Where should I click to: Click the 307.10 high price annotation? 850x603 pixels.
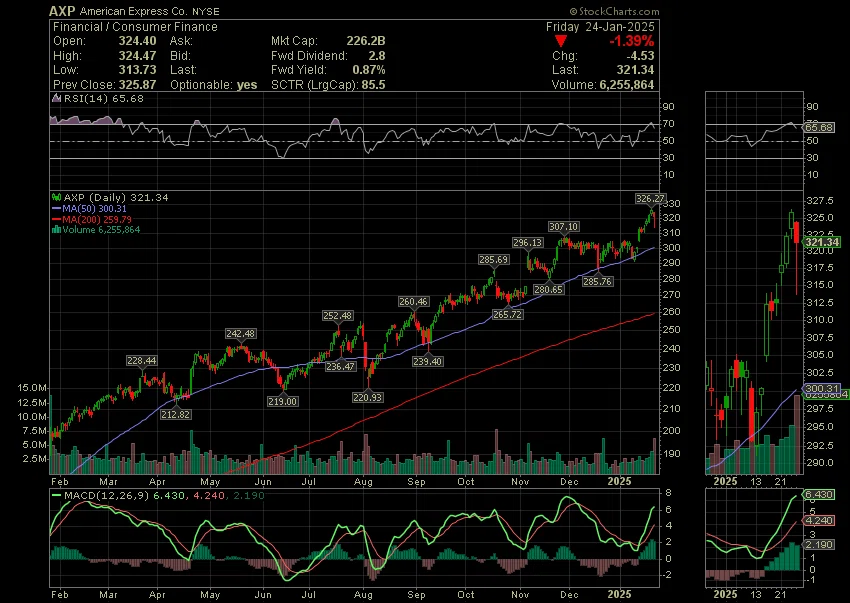point(563,227)
